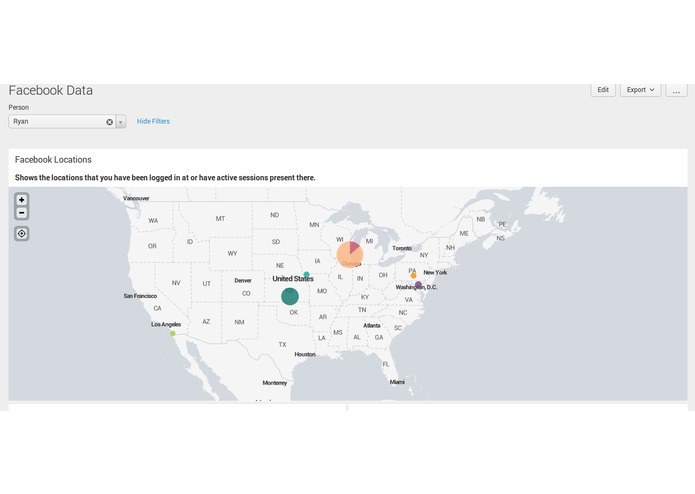
Task: Click the orange marker in Pennsylvania
Action: click(x=413, y=276)
